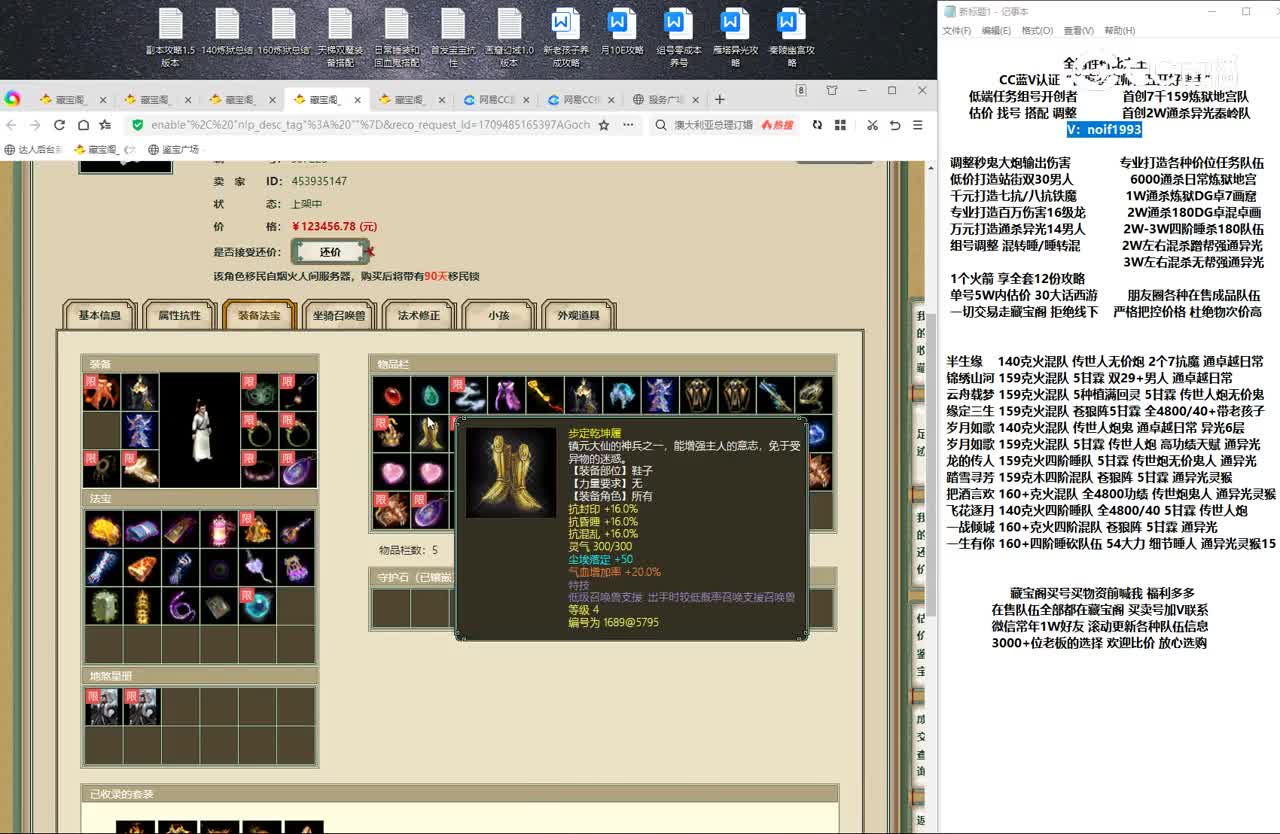The height and width of the screenshot is (834, 1280).
Task: Click the 热搜 hot search button
Action: tap(777, 125)
